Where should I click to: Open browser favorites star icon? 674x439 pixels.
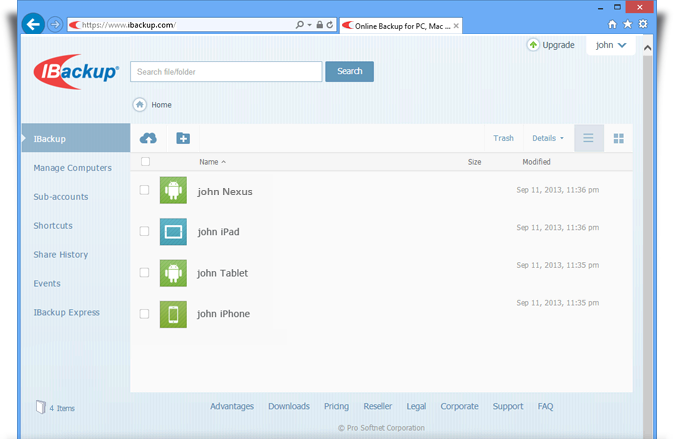coord(628,24)
